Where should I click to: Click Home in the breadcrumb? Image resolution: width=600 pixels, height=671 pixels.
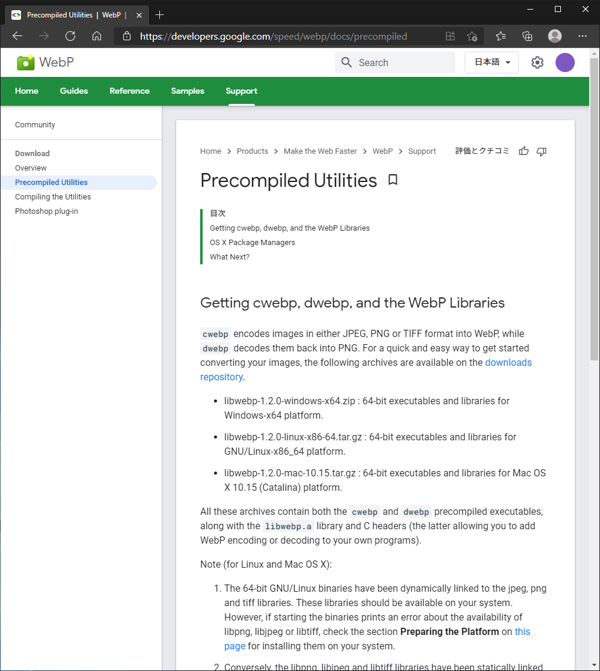[x=211, y=151]
